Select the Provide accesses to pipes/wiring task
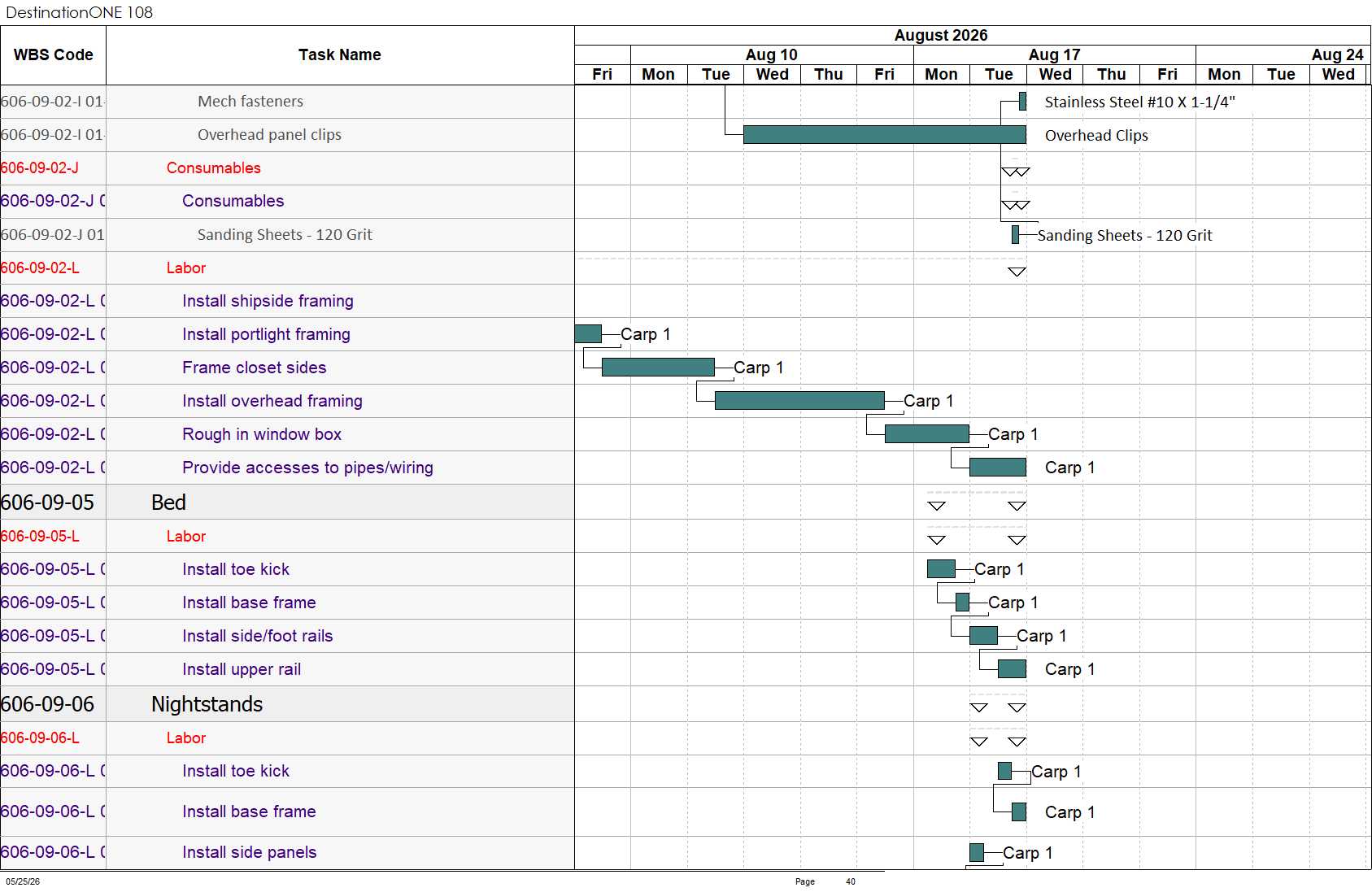The height and width of the screenshot is (892, 1372). pyautogui.click(x=307, y=468)
